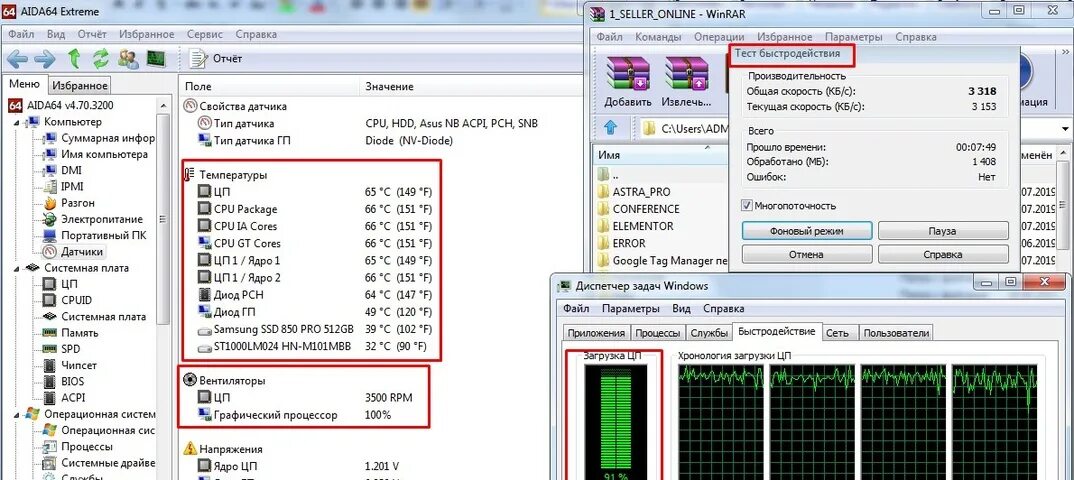Switch to Процессы tab in Task Manager
The width and height of the screenshot is (1074, 480).
(x=658, y=333)
